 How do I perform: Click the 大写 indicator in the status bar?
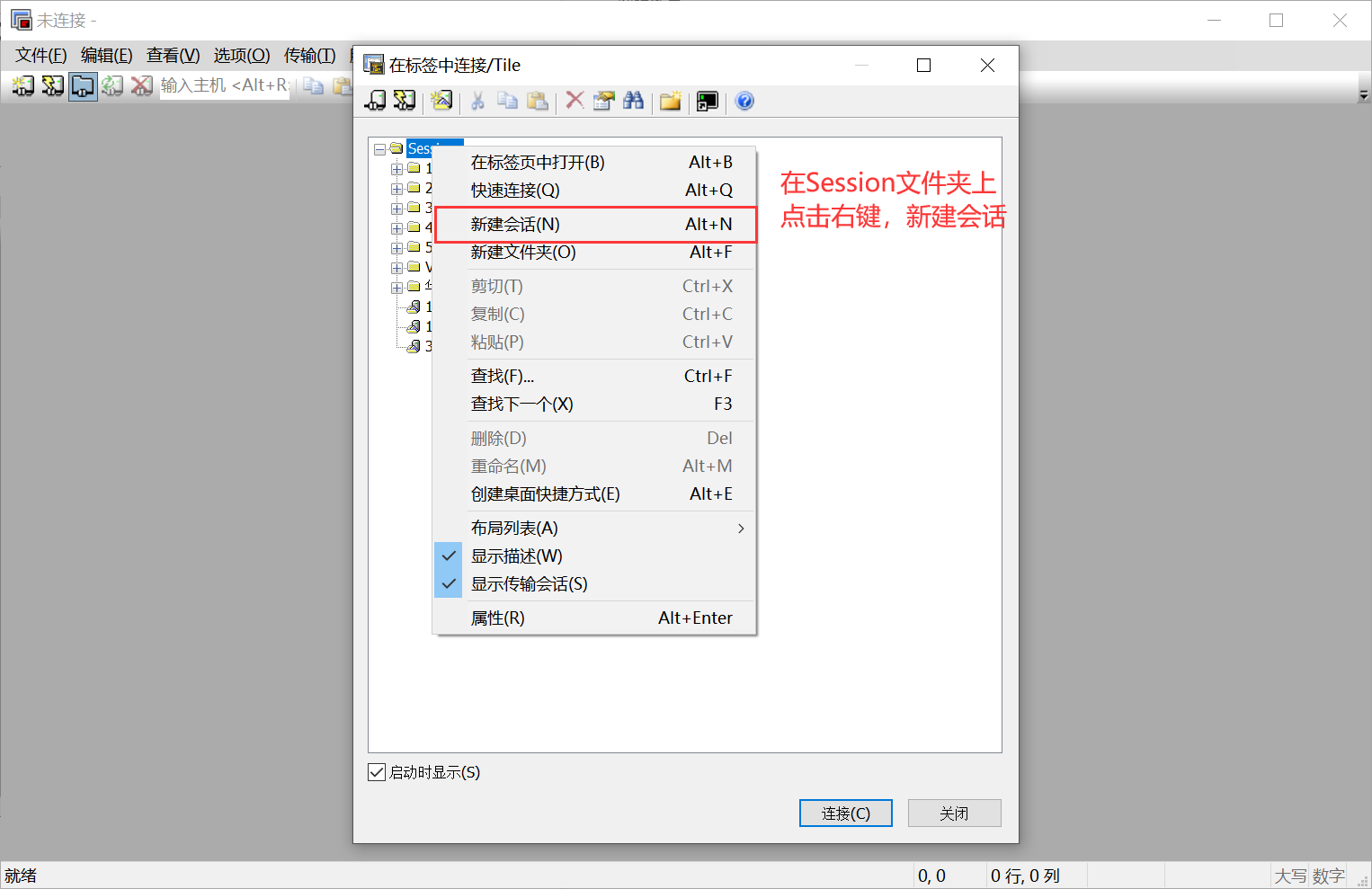tap(1290, 876)
